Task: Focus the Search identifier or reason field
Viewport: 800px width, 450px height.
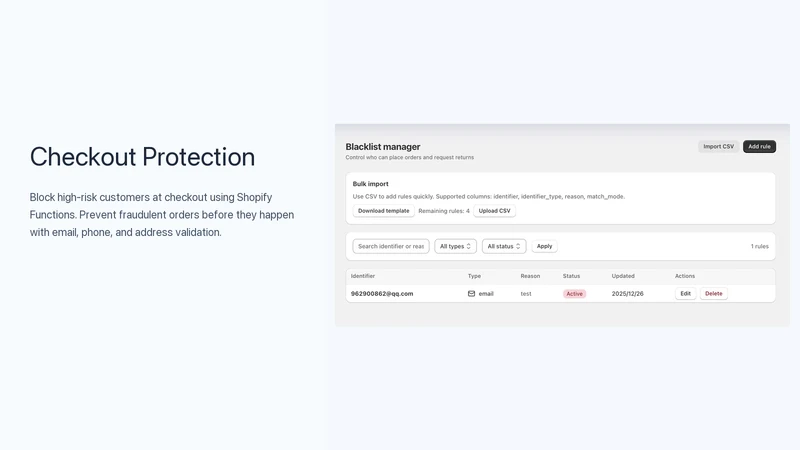Action: point(391,246)
